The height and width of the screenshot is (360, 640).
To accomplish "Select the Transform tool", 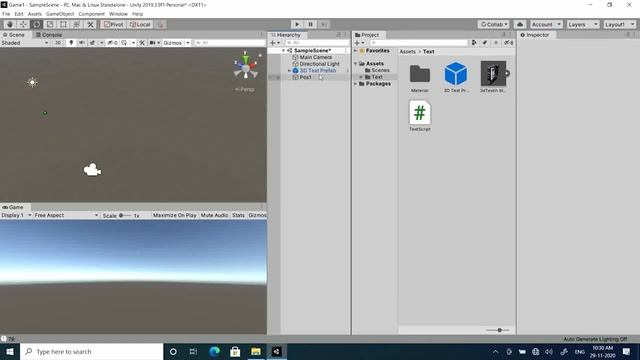I will click(77, 24).
